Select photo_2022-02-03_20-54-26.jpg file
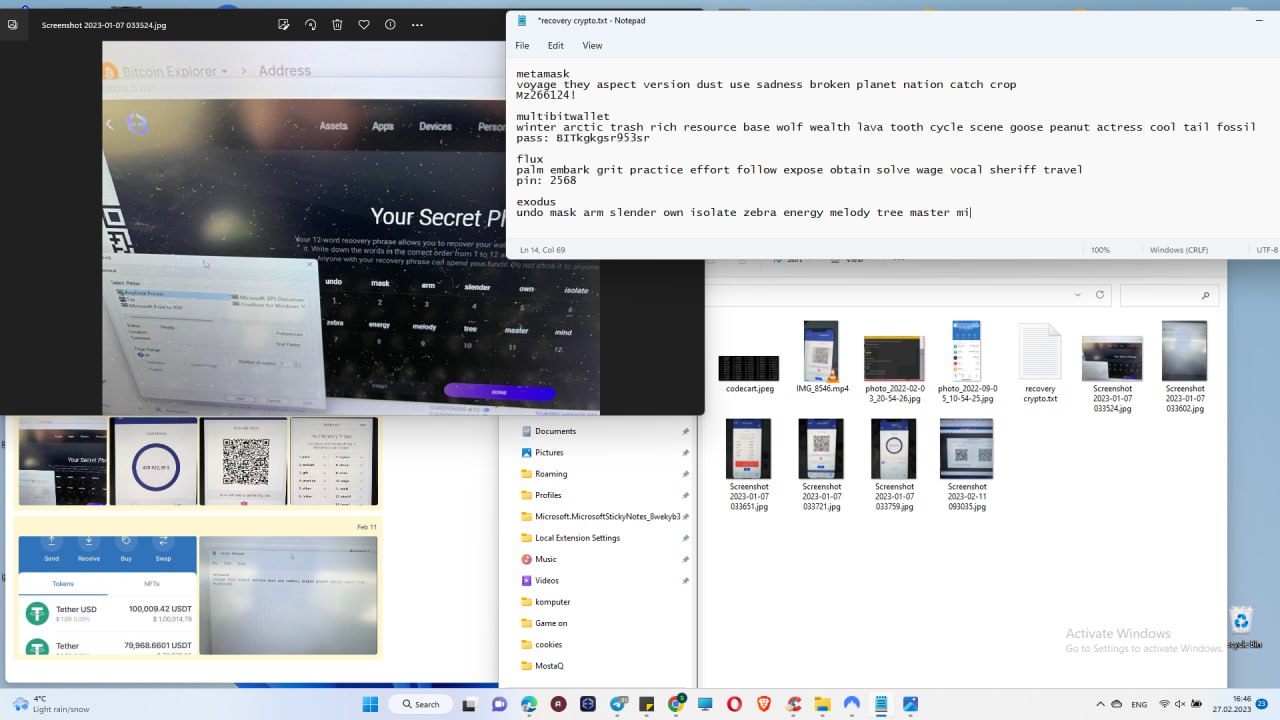The image size is (1280, 720). point(894,363)
